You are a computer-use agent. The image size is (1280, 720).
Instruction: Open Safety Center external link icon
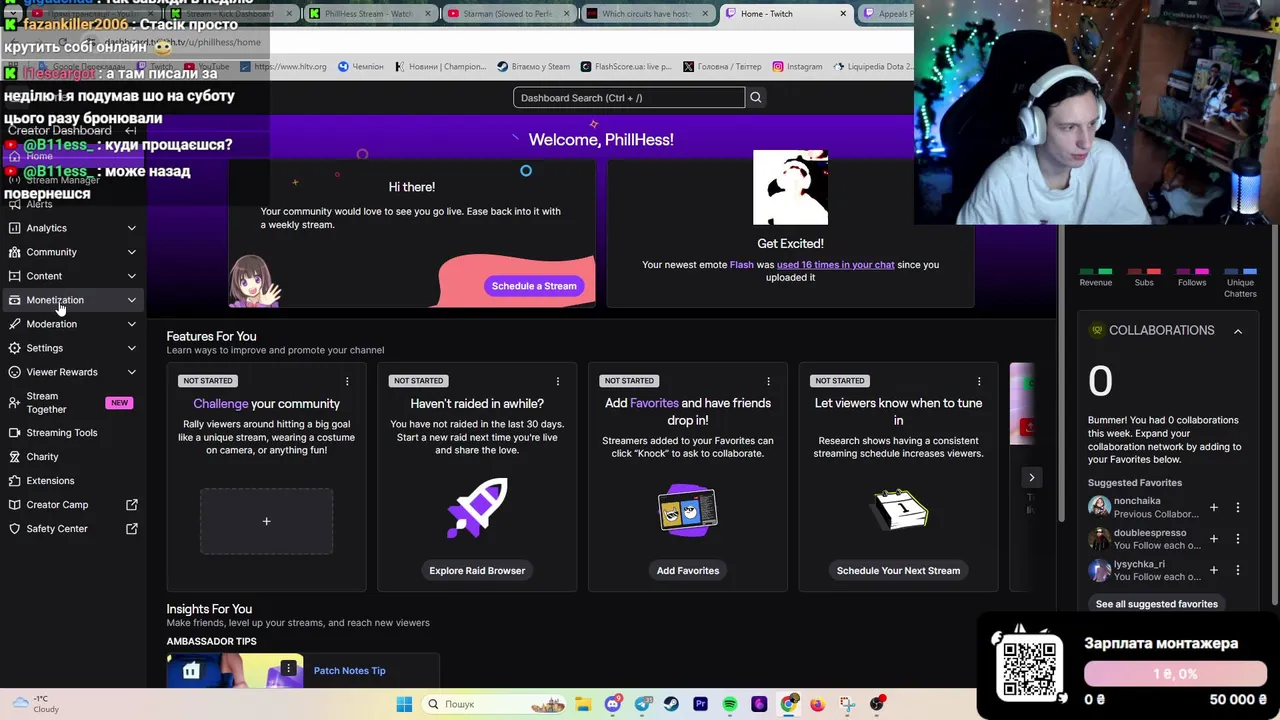(x=131, y=529)
